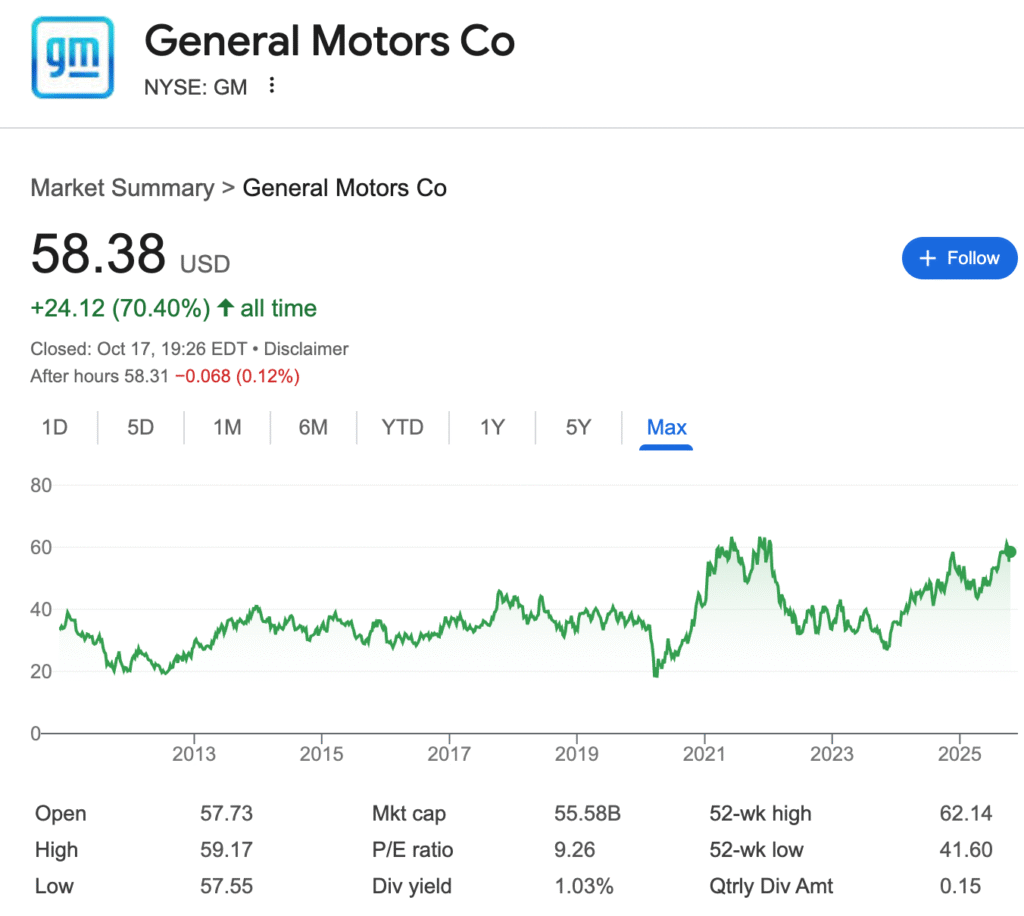1024x916 pixels.
Task: Select the 5D time range tab
Action: click(x=141, y=428)
